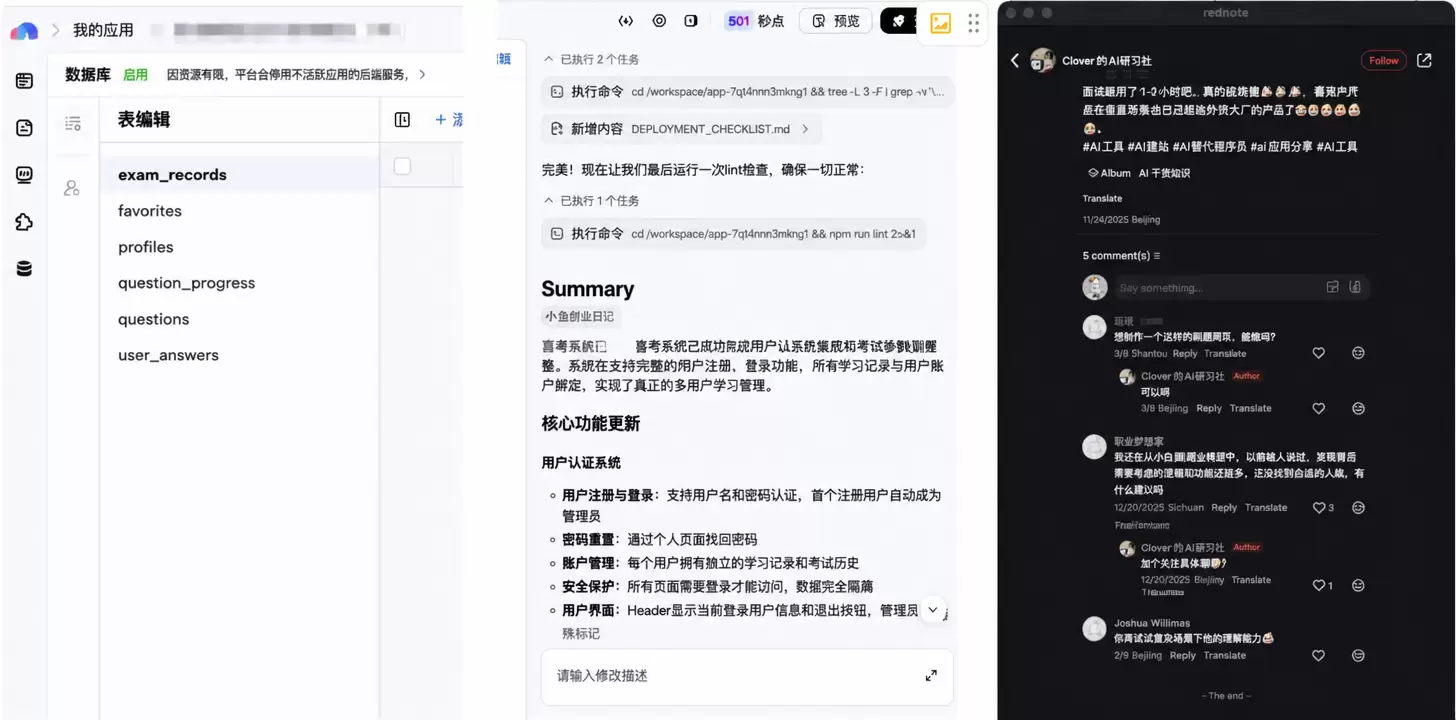Open the database cylinder icon in sidebar
This screenshot has width=1456, height=720.
tap(25, 268)
